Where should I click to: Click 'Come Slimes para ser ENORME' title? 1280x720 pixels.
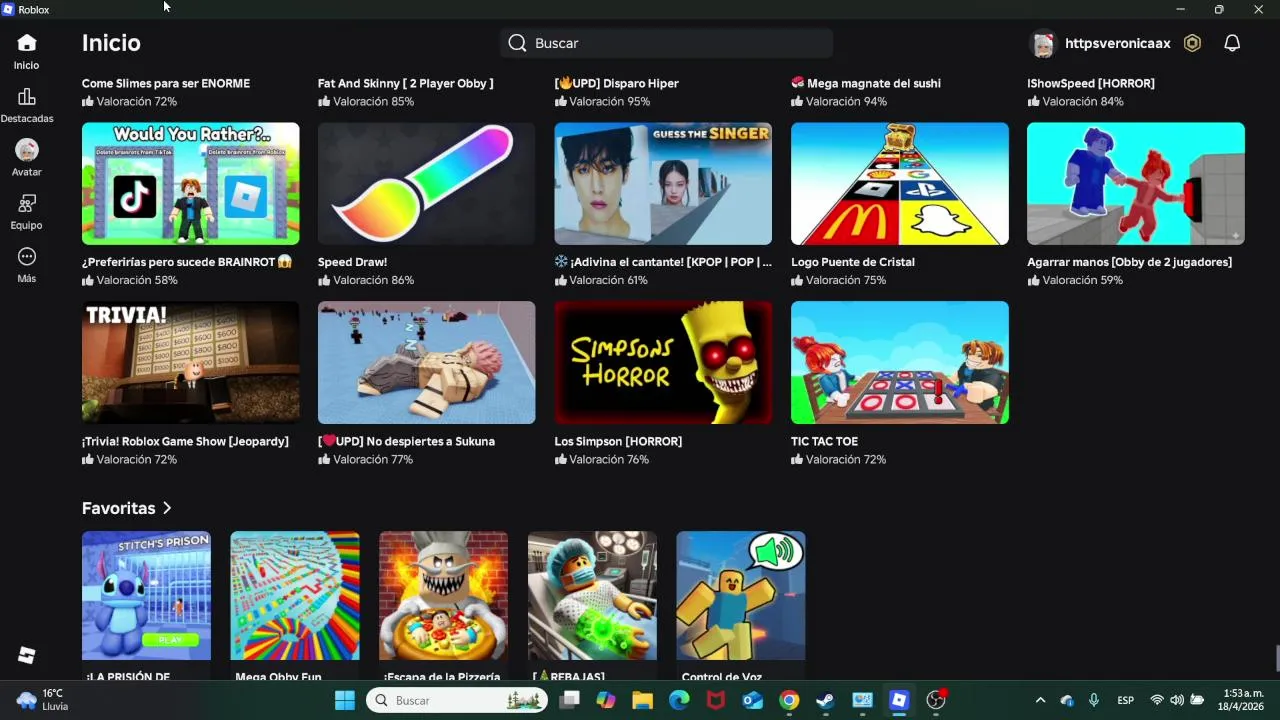pyautogui.click(x=166, y=83)
